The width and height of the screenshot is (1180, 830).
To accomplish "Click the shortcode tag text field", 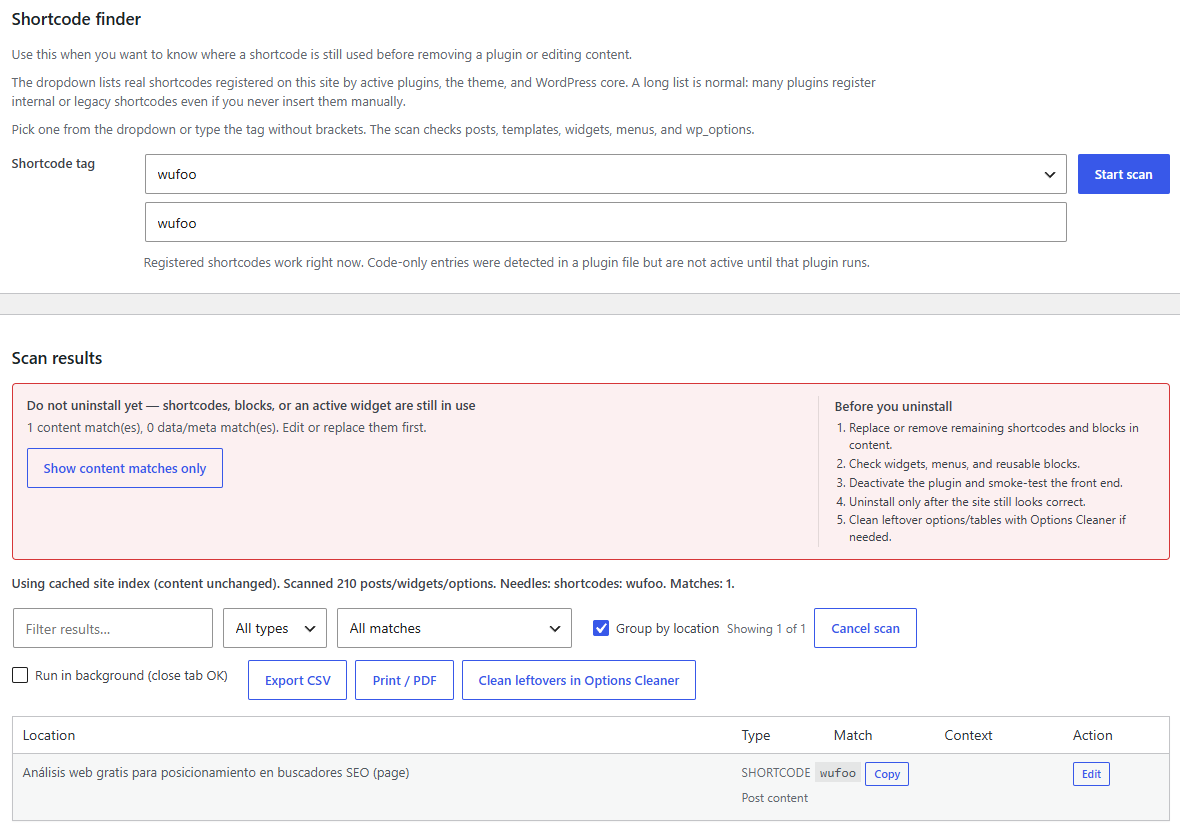I will click(605, 222).
